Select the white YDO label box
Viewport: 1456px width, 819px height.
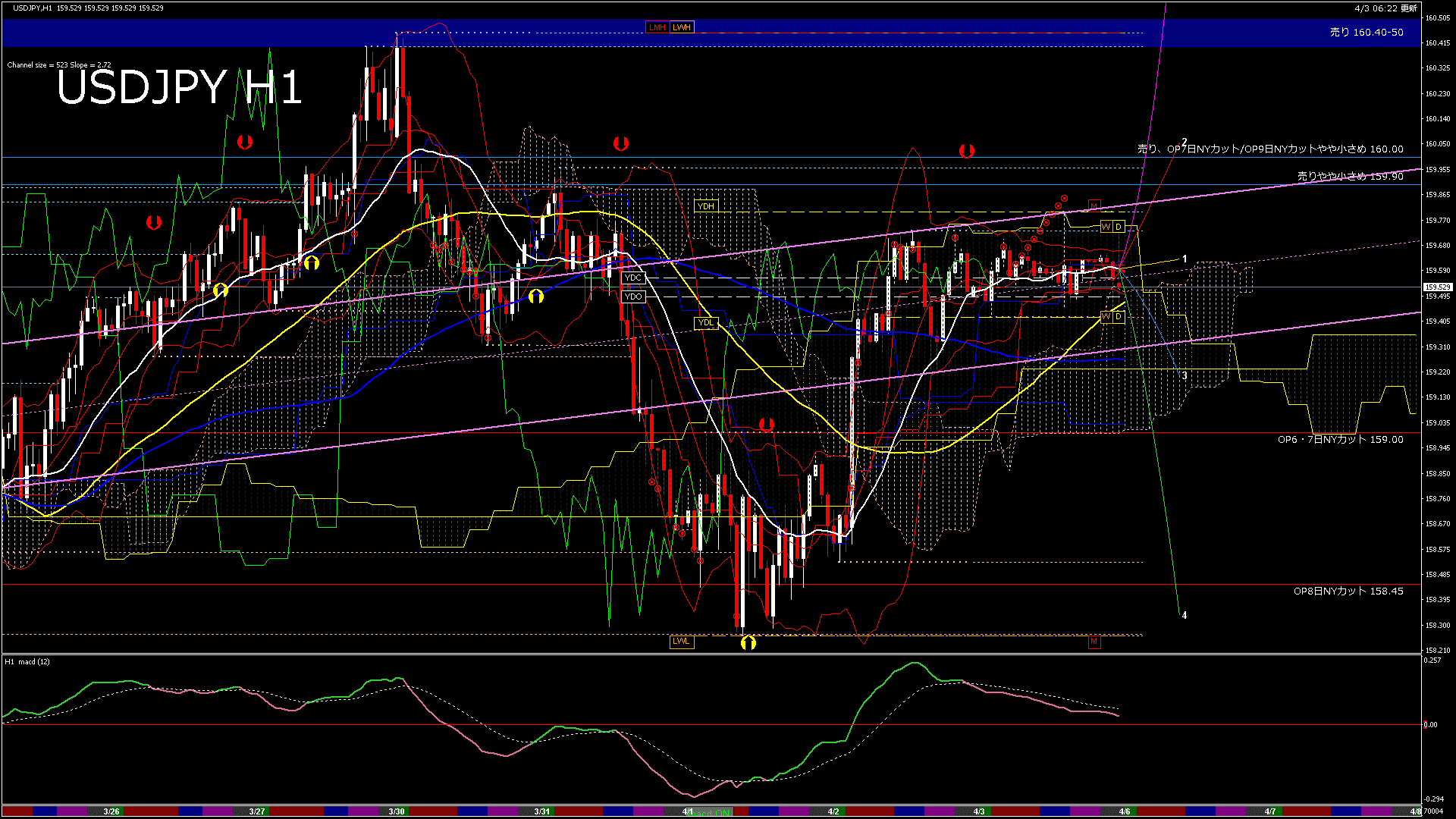coord(632,297)
